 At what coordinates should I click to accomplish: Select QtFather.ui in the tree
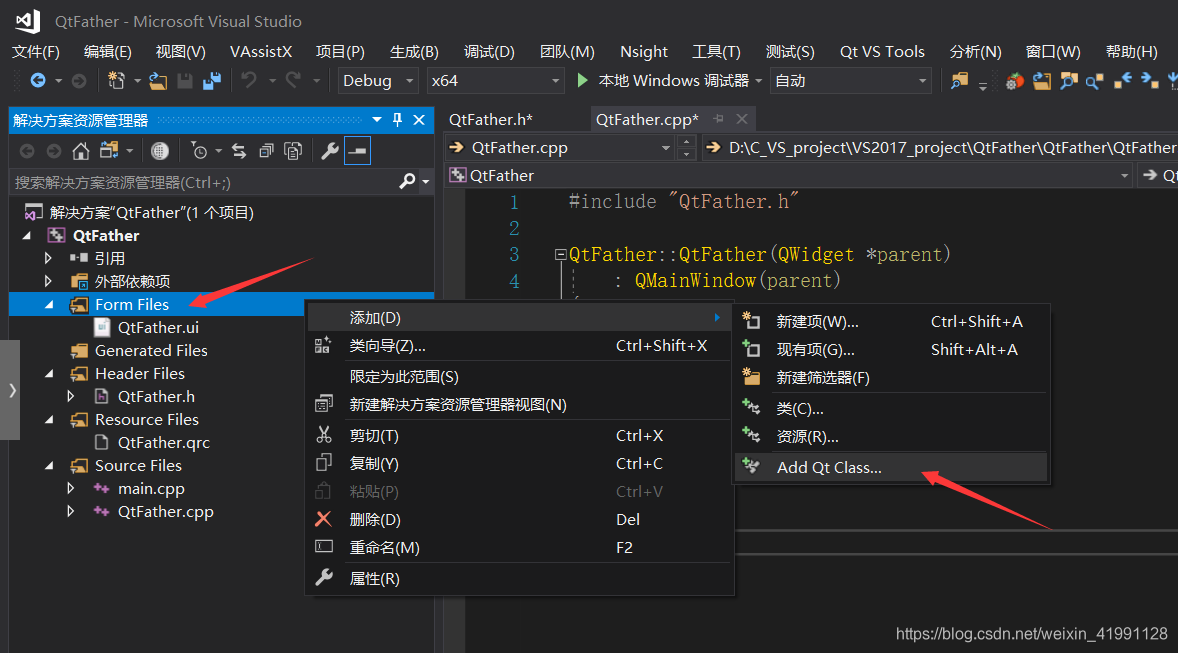tap(158, 328)
